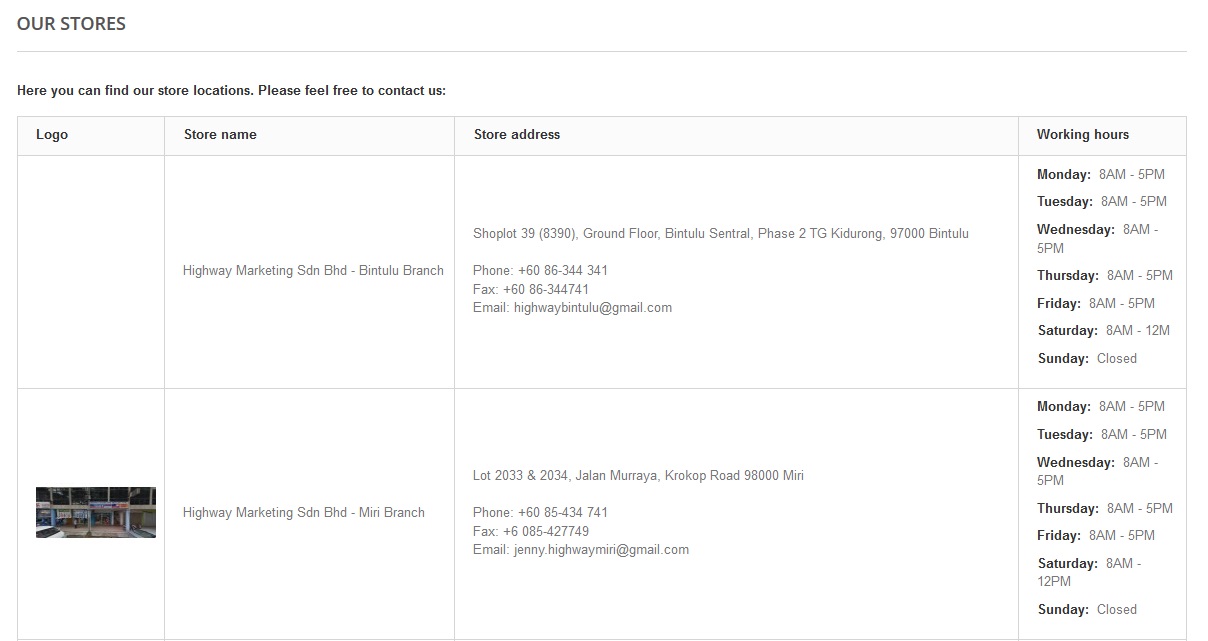
Task: Select Miri Wednesday working hours entry
Action: 1098,471
